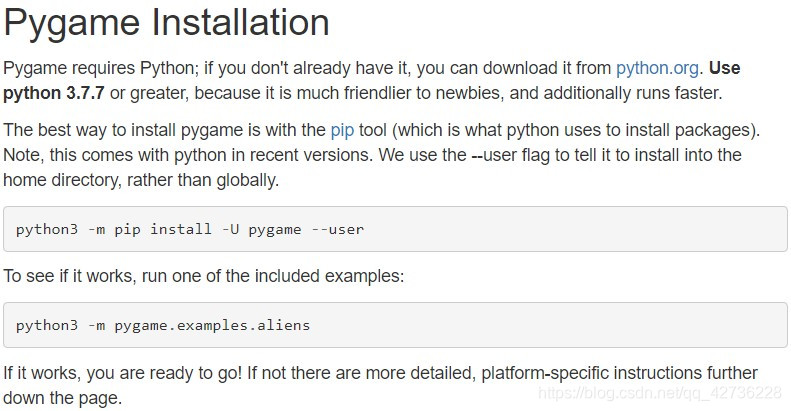Screen dimensions: 791x411
Task: Click the bold 'python 3.7.7' text
Action: coord(54,93)
